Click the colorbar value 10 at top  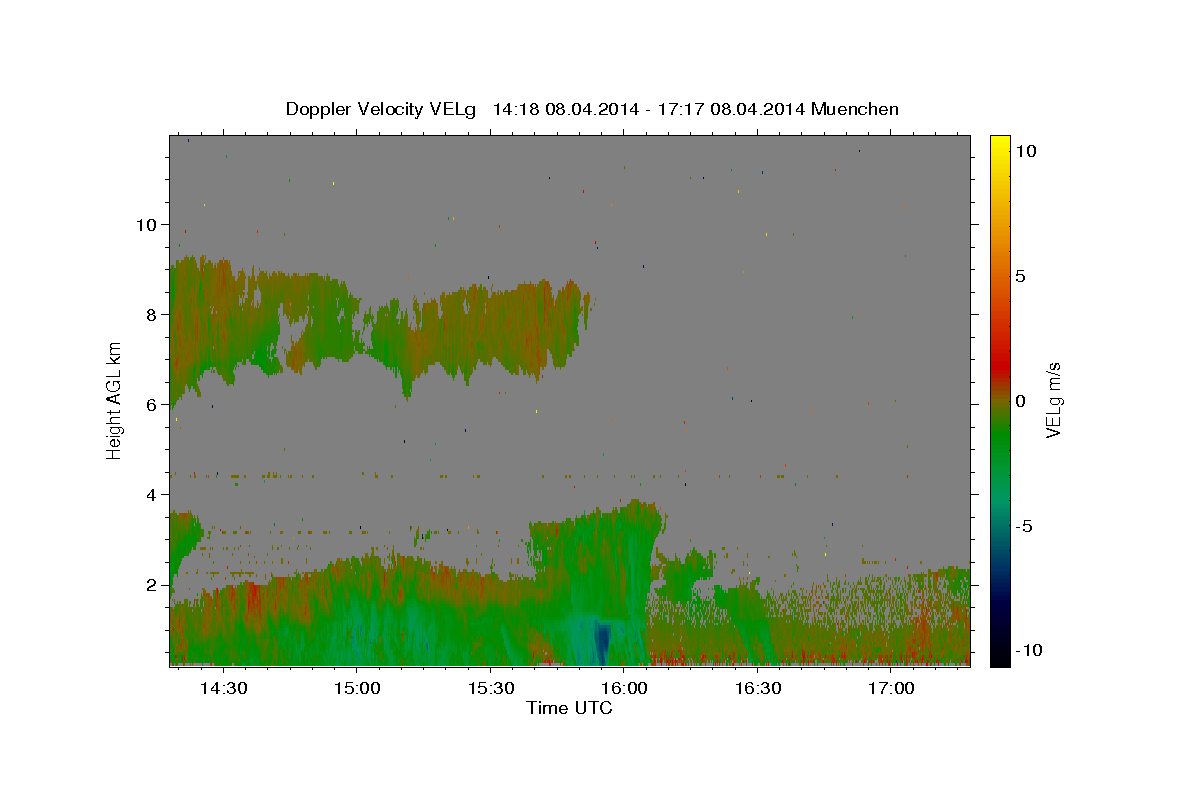point(1025,151)
